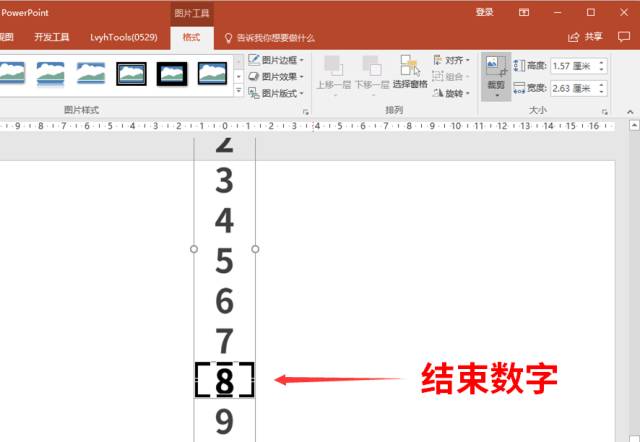The image size is (640, 442).
Task: Open the 图片边框 picture border dropdown
Action: (276, 60)
